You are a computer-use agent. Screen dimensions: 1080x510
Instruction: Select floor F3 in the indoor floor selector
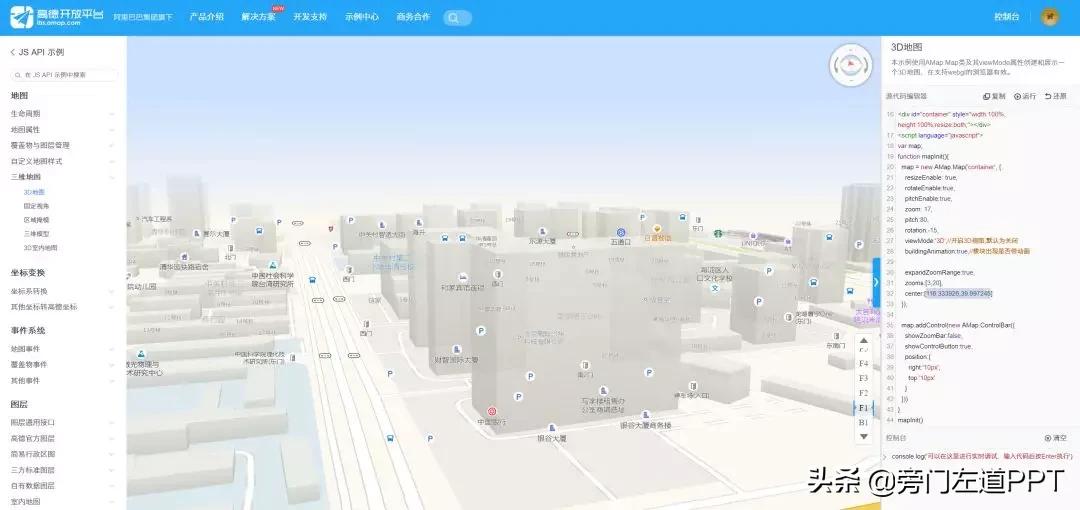(x=864, y=378)
